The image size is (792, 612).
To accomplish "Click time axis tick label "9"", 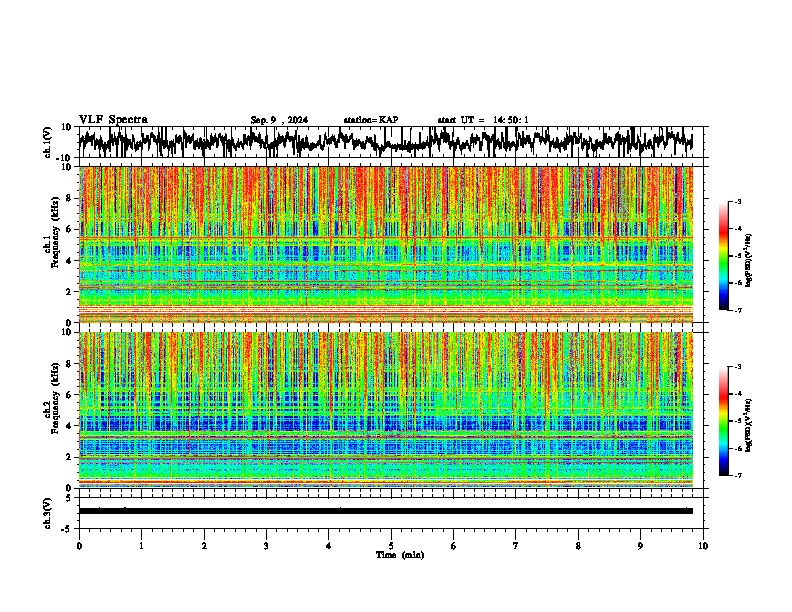I will [x=640, y=546].
